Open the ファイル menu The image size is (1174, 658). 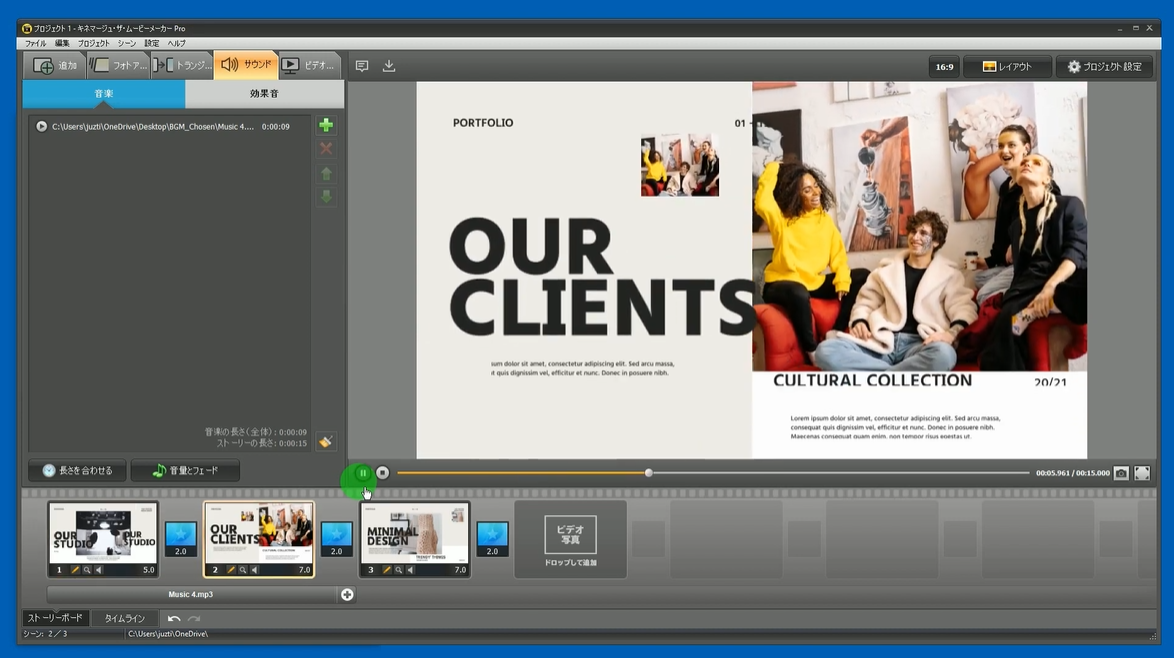click(35, 44)
